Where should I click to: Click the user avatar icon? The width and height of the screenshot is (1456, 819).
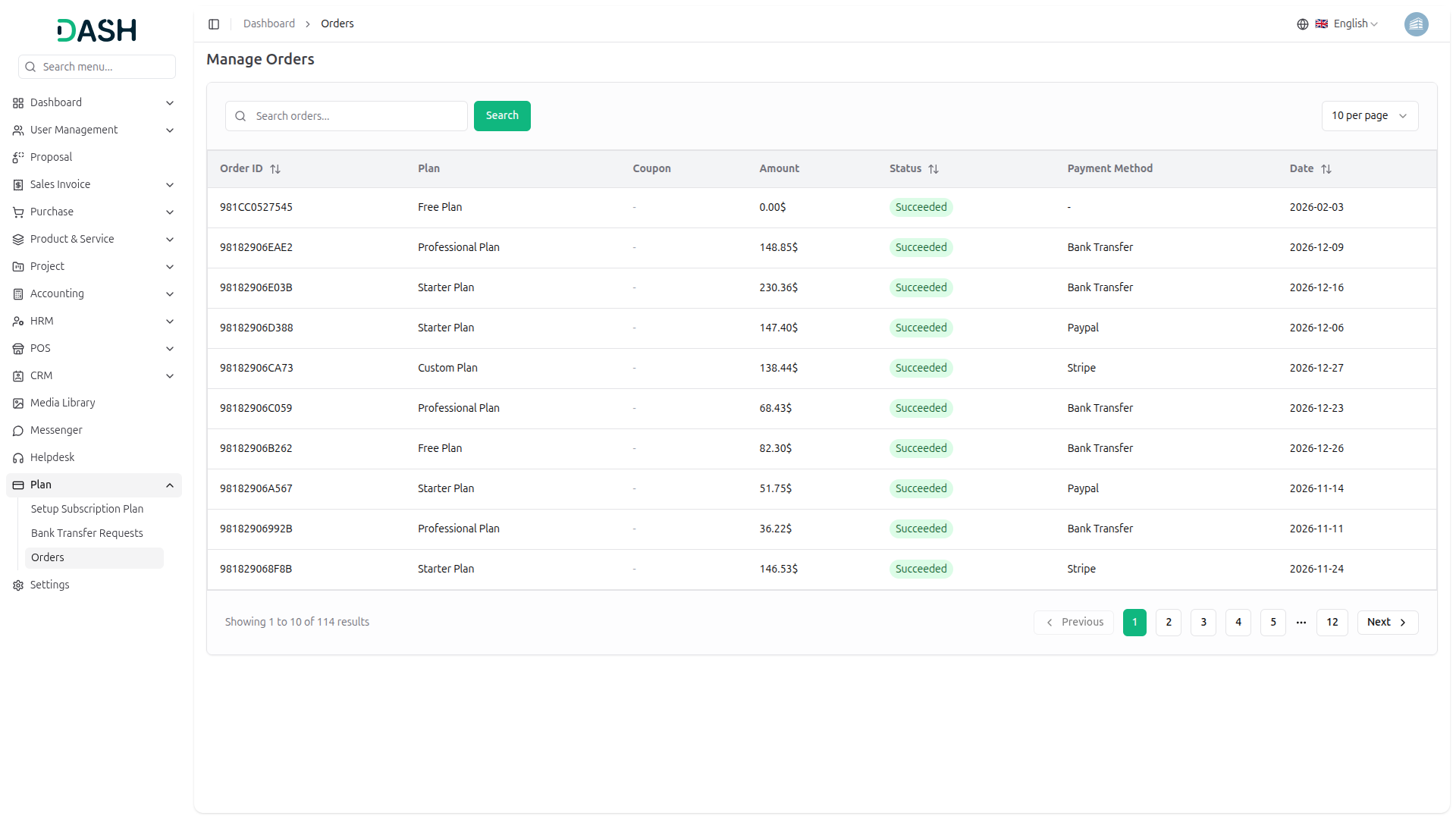pos(1416,24)
